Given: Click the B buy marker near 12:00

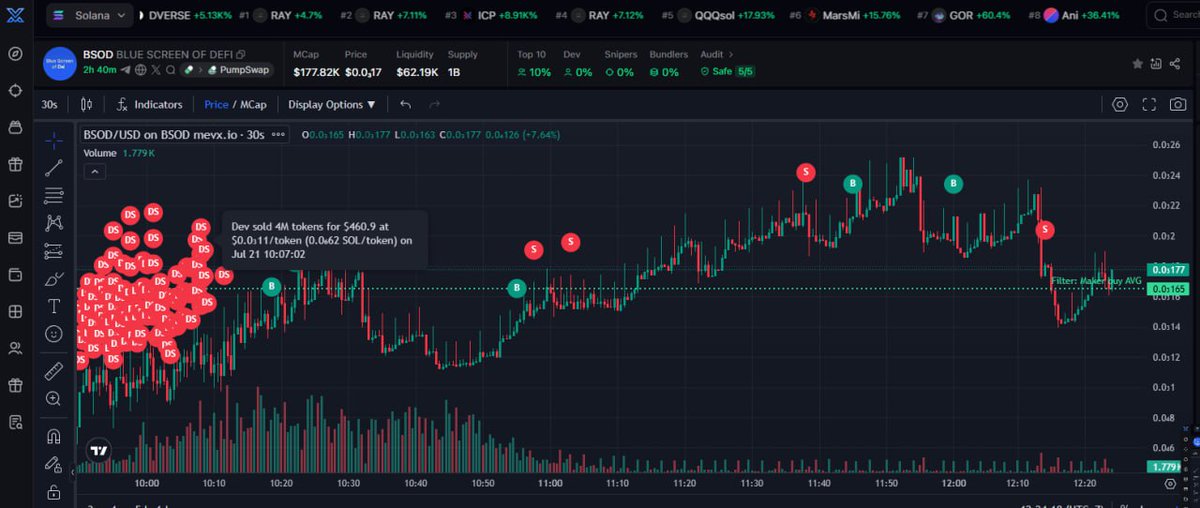Looking at the screenshot, I should point(954,183).
